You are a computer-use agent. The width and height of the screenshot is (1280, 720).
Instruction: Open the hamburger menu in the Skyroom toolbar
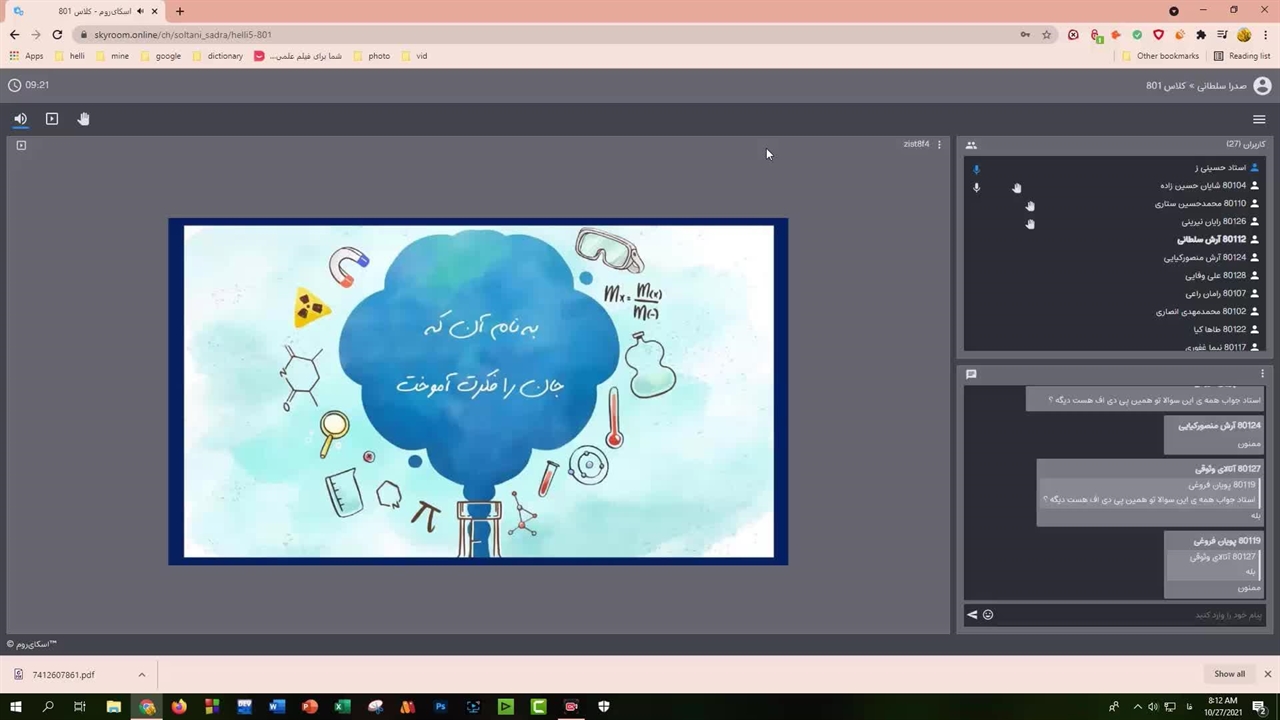pos(1259,119)
